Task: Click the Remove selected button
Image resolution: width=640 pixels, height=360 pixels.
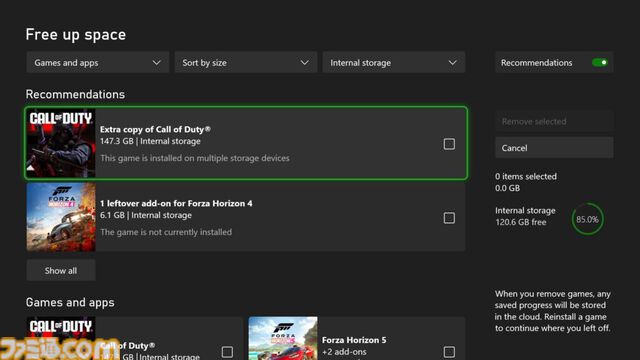Action: 554,121
